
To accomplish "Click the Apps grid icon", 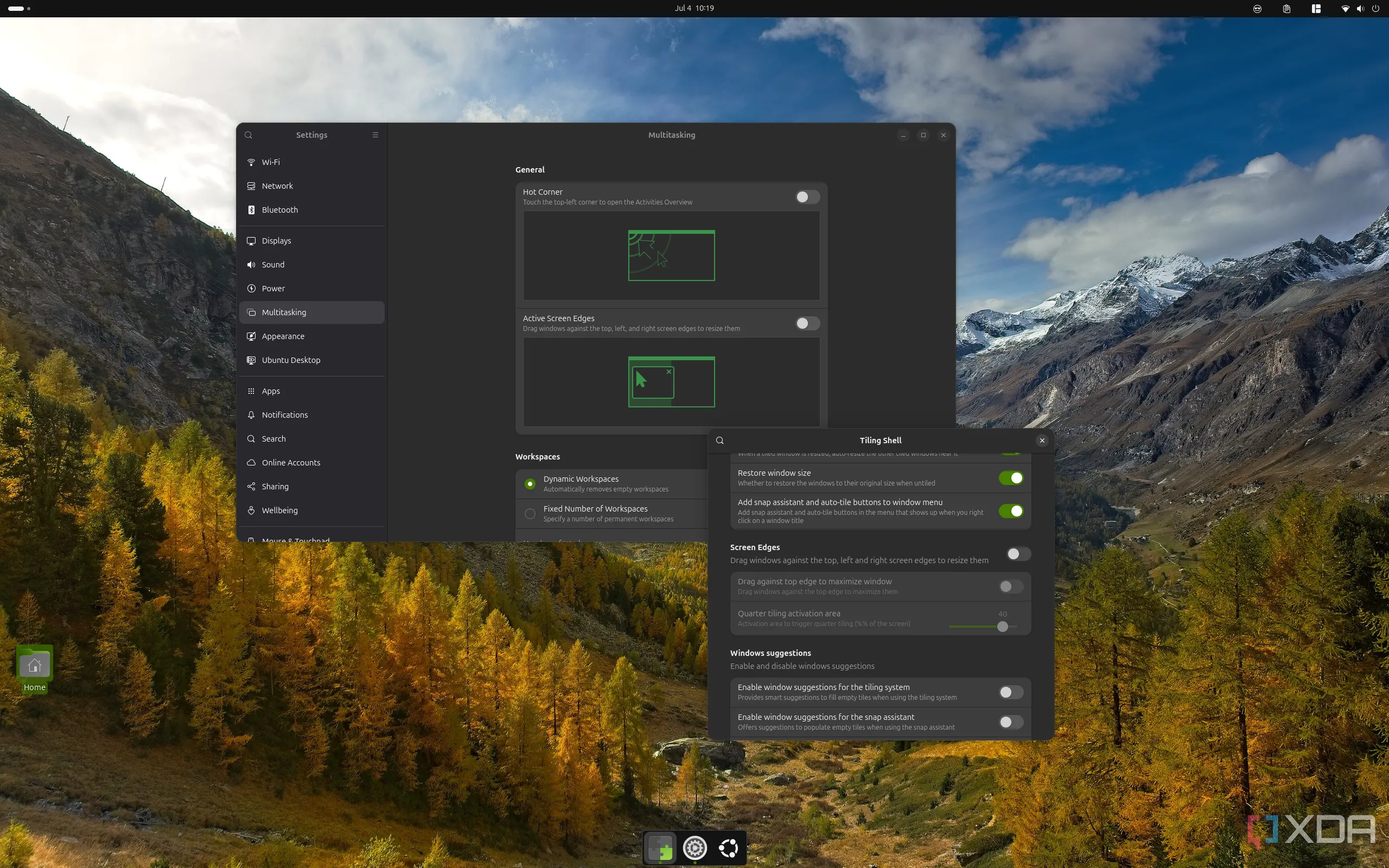I will click(251, 391).
